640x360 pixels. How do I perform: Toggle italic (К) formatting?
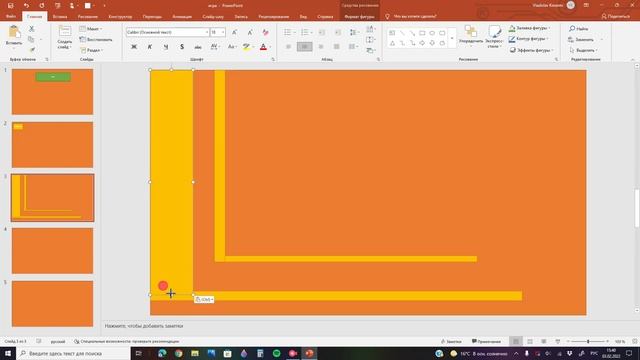(150, 47)
